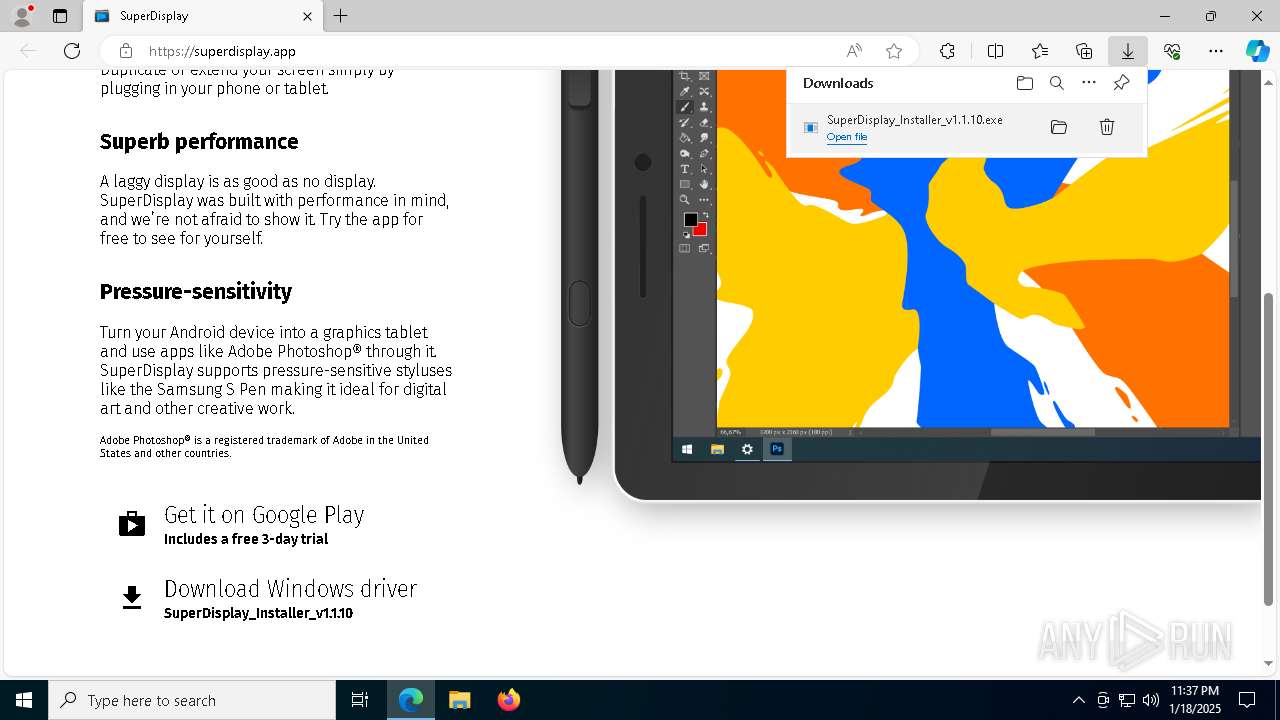Open the Collections panel
The image size is (1280, 720).
(x=1084, y=51)
